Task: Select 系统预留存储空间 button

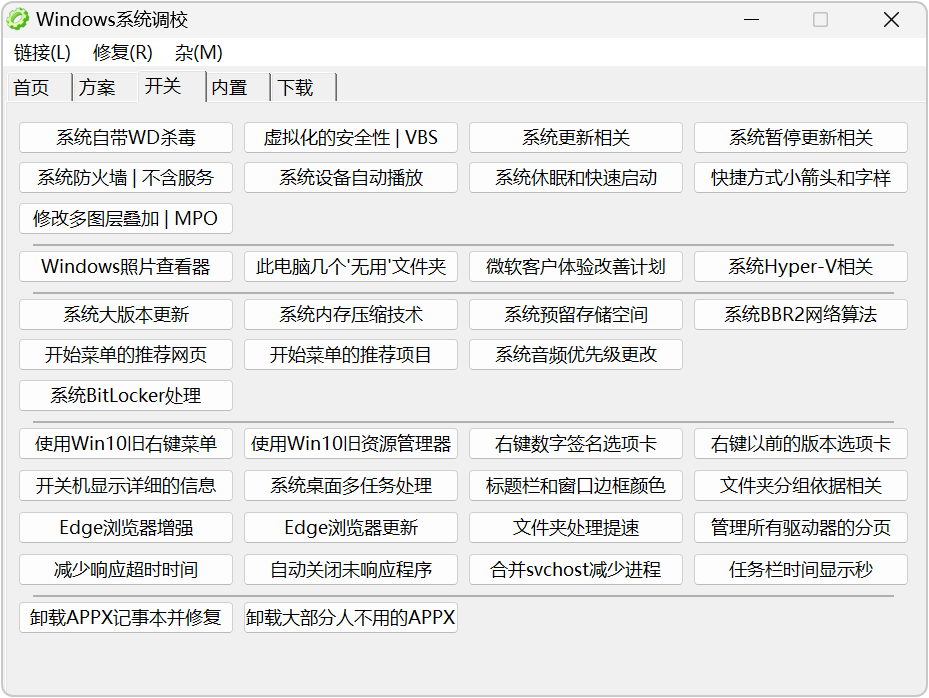Action: click(x=576, y=315)
